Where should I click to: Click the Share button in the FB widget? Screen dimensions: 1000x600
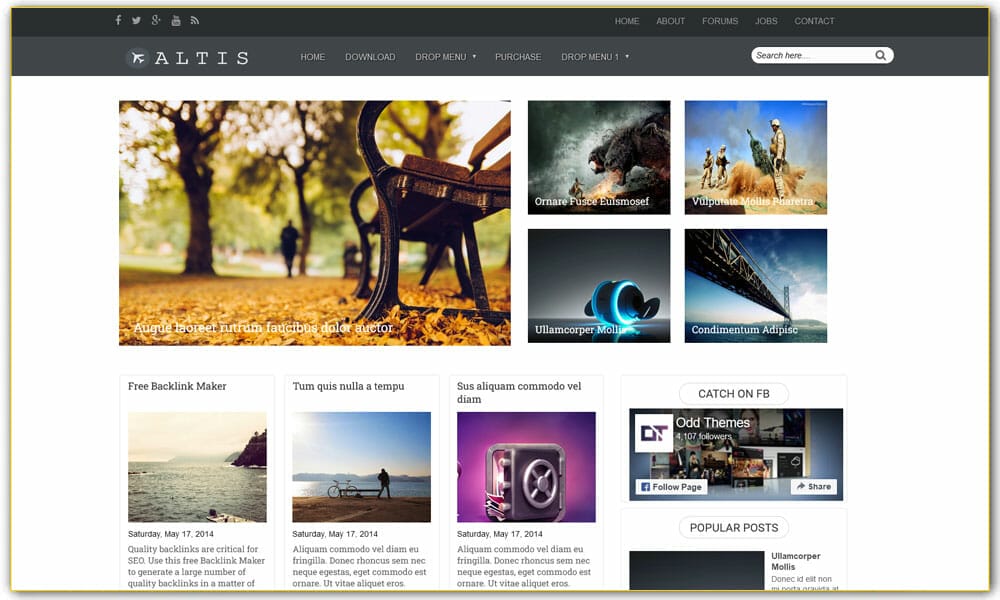(813, 487)
